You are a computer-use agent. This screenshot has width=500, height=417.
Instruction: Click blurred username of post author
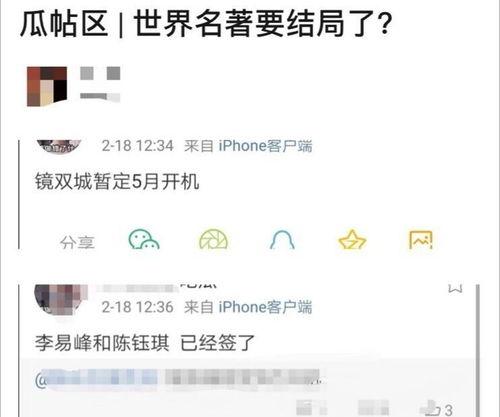100,85
